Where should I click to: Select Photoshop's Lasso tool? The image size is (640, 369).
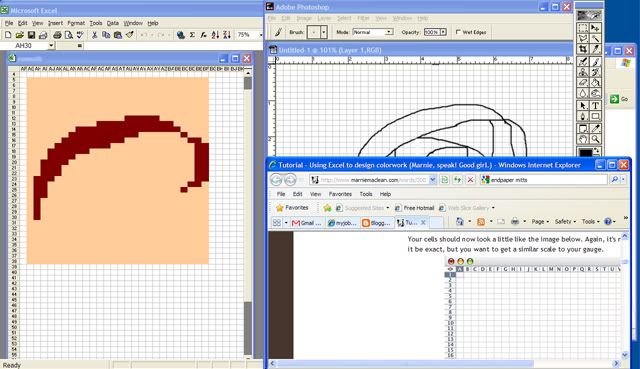(x=583, y=38)
